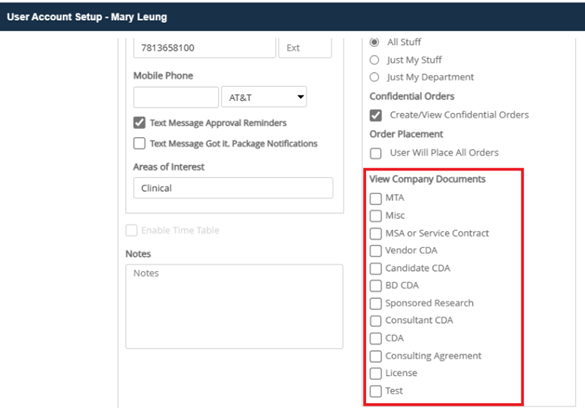
Task: Enable the License document checkbox
Action: [376, 373]
